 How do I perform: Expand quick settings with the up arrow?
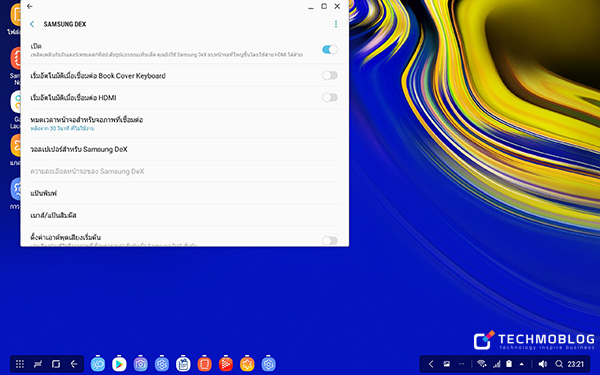pyautogui.click(x=522, y=364)
